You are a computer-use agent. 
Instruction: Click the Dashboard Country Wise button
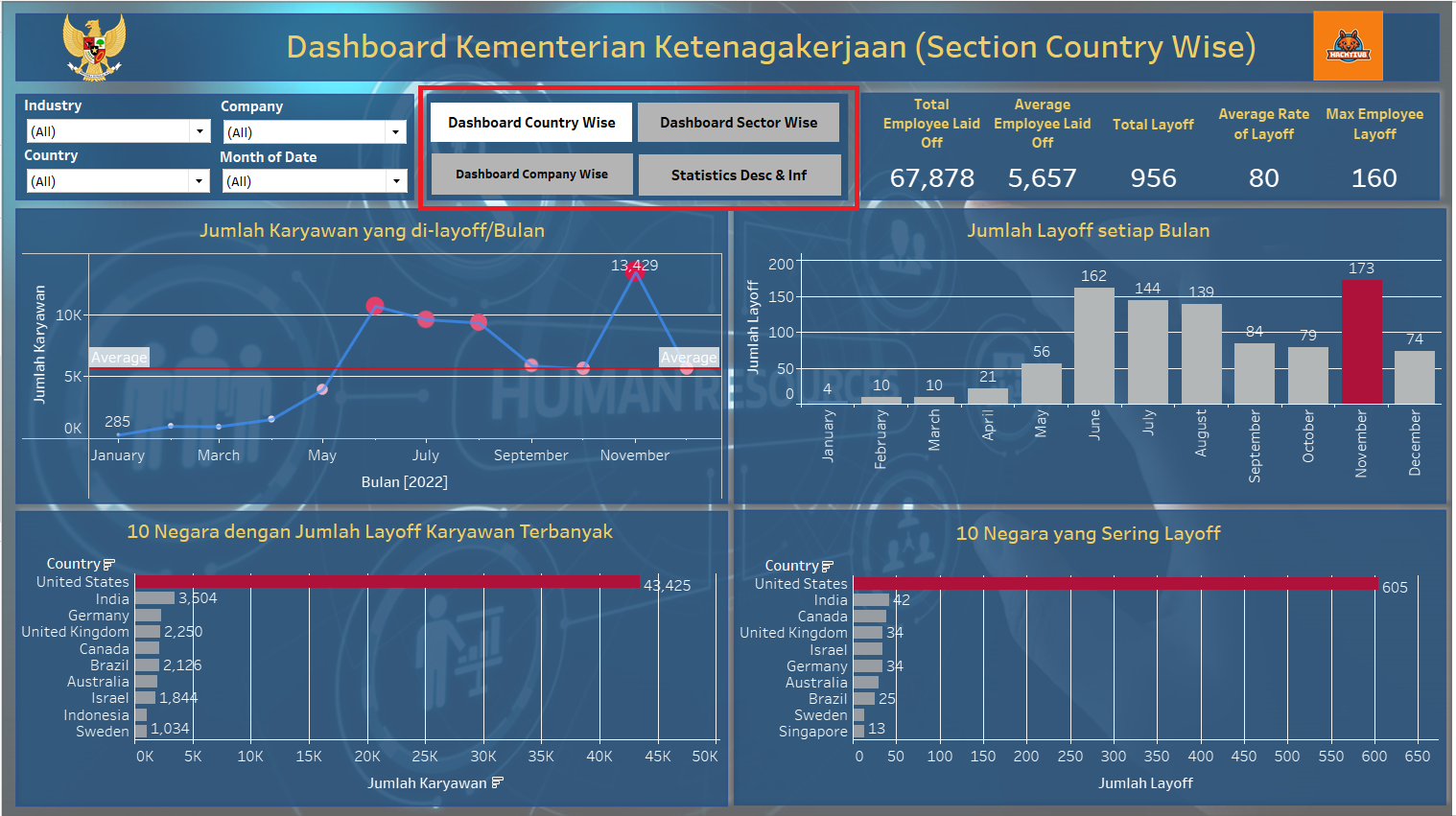(x=530, y=122)
